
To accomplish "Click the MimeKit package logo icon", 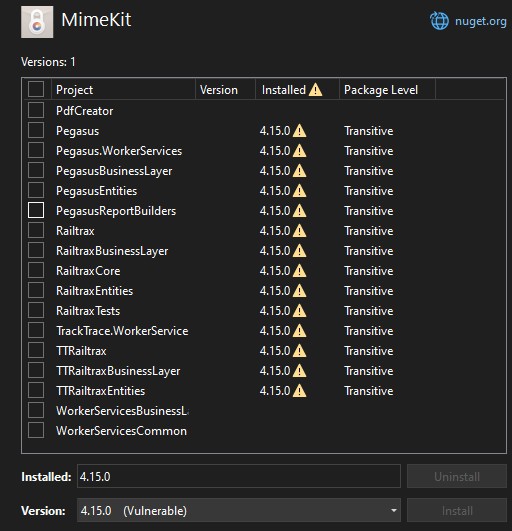I will pyautogui.click(x=37, y=22).
